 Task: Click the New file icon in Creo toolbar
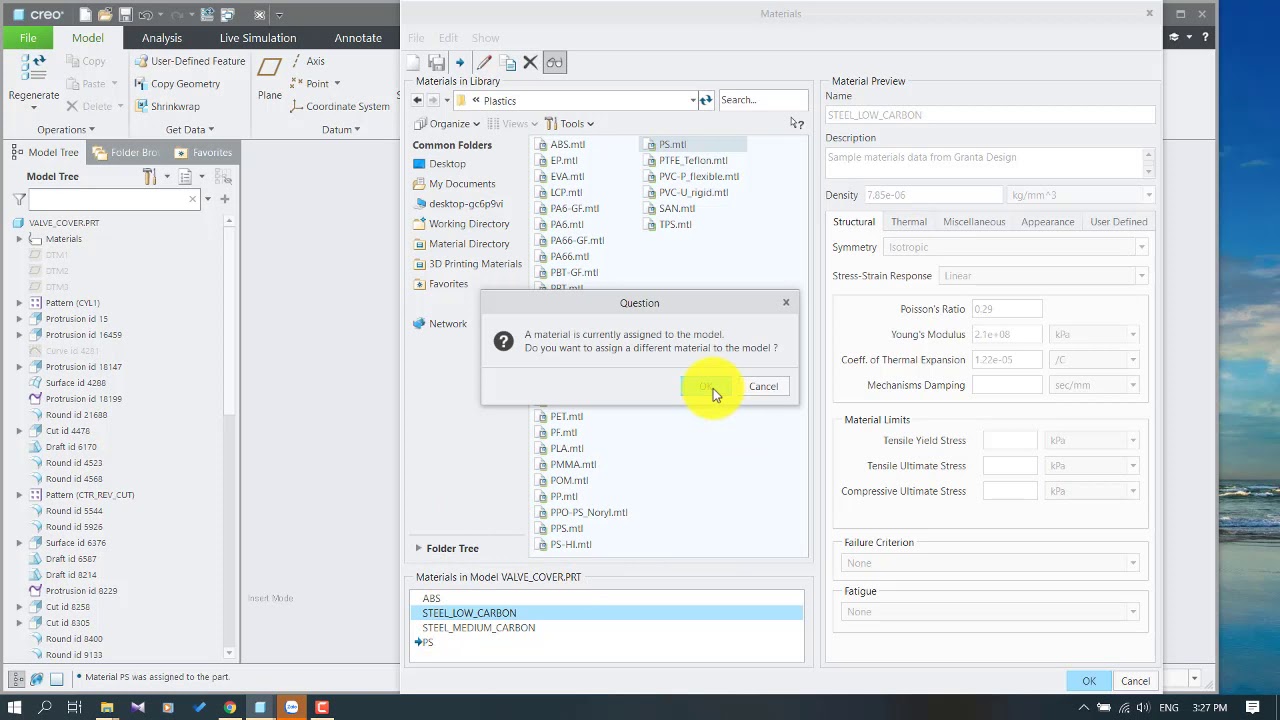pos(87,15)
